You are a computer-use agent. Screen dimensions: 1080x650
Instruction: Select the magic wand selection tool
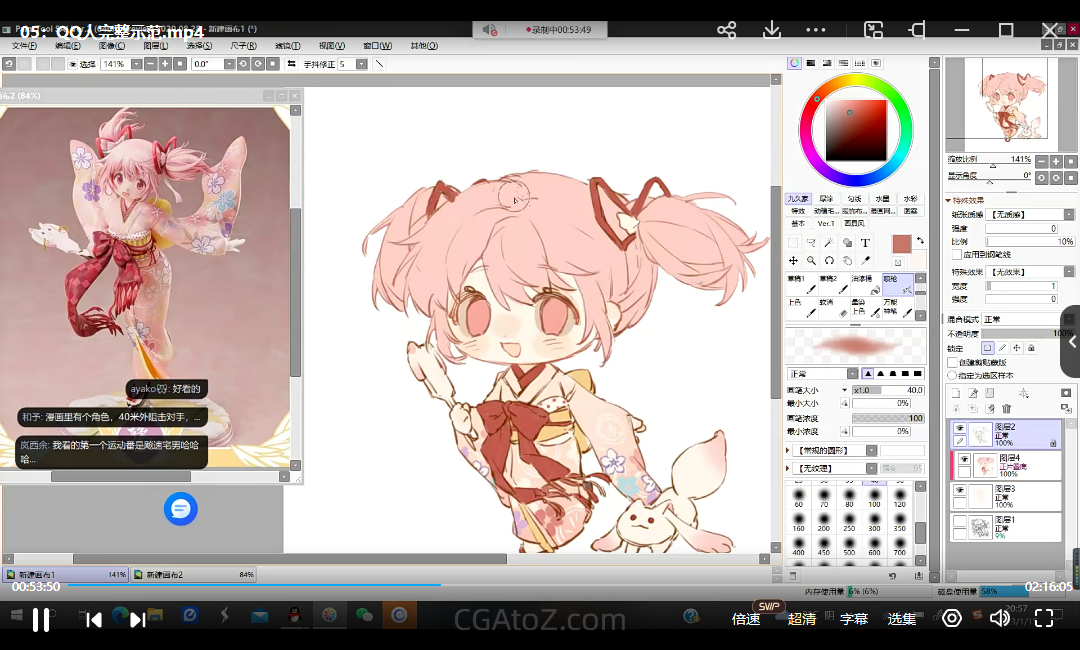(x=829, y=243)
